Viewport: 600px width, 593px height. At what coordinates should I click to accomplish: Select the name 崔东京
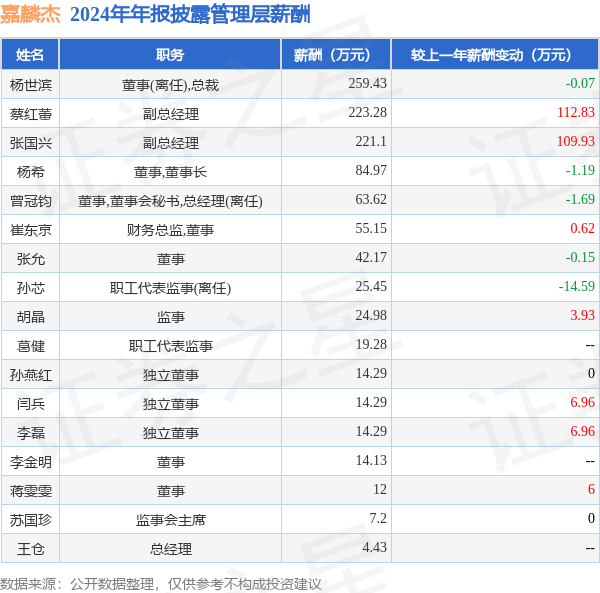[31, 230]
